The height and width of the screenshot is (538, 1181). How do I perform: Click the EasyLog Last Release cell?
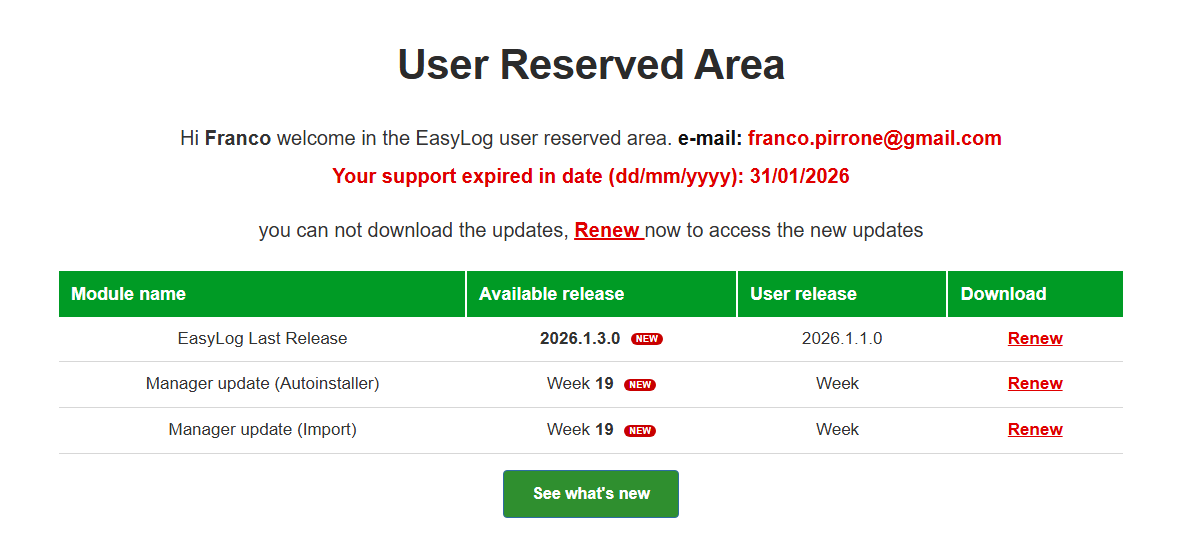262,338
